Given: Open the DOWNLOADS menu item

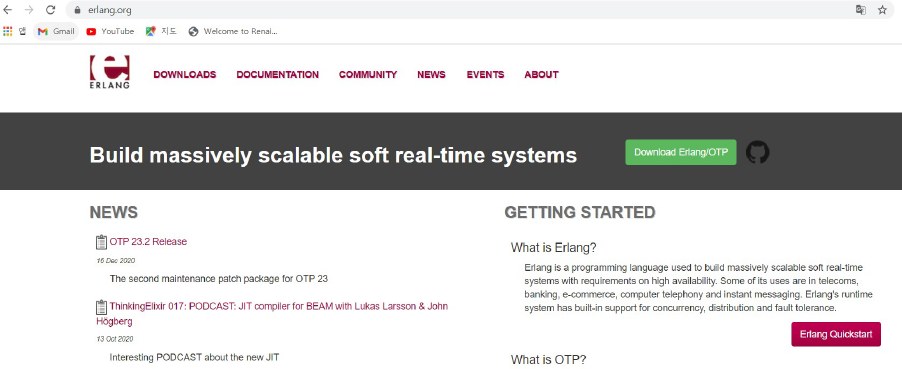Looking at the screenshot, I should tap(185, 75).
